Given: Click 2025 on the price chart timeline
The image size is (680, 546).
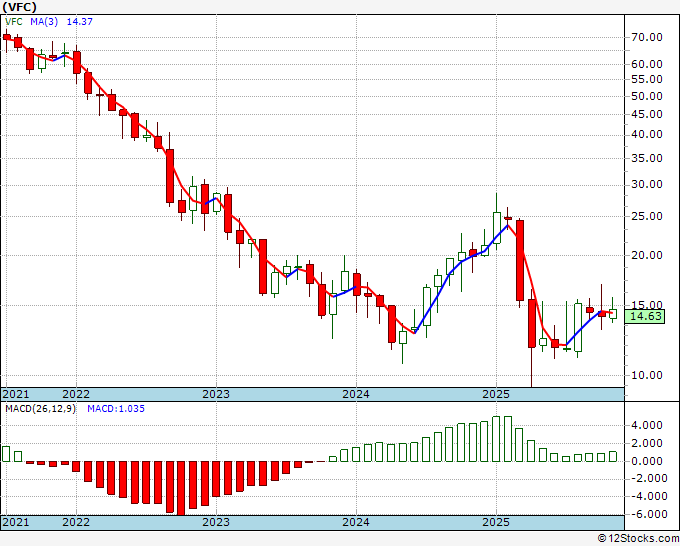Looking at the screenshot, I should point(496,394).
